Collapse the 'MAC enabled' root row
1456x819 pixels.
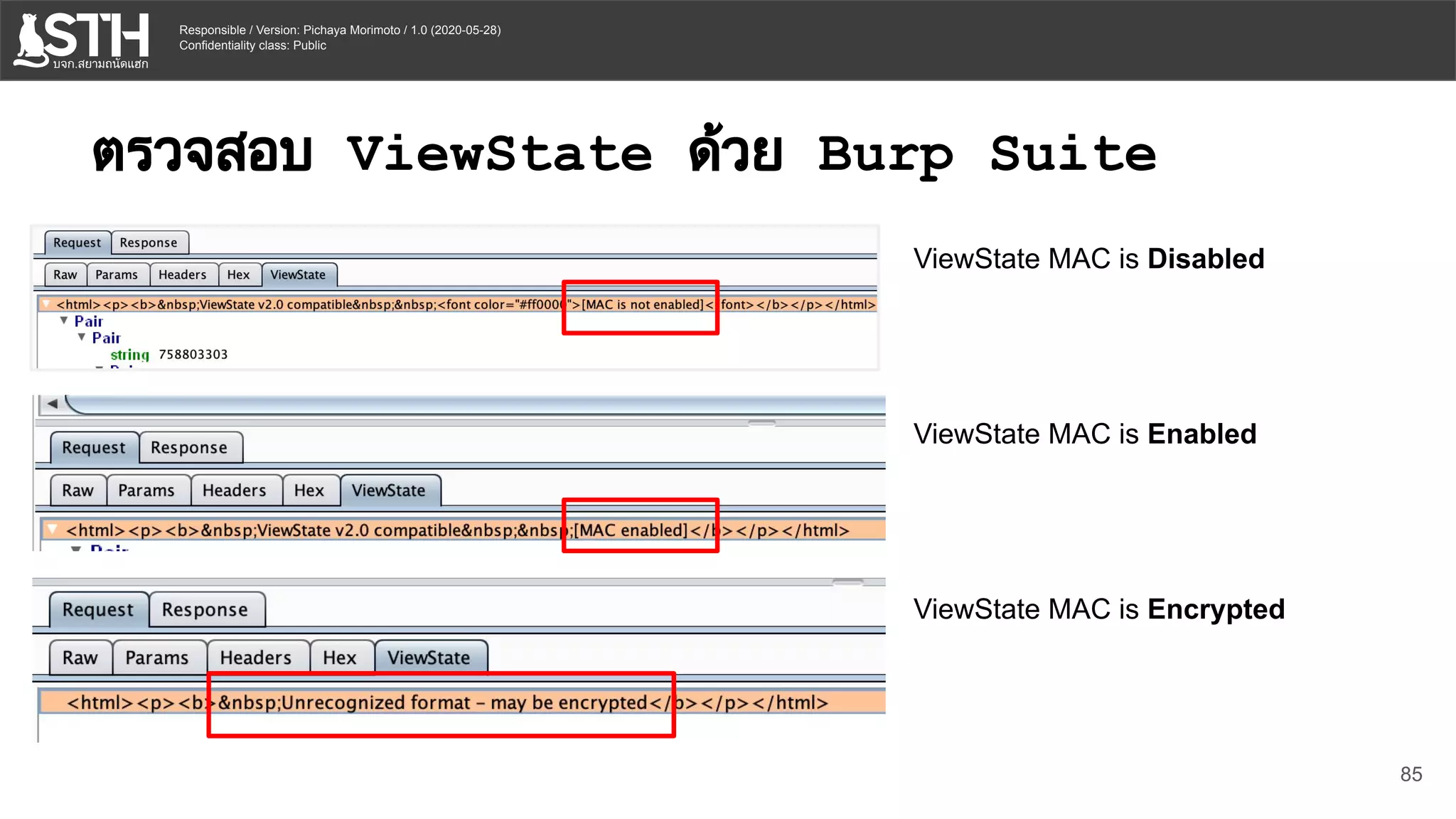pyautogui.click(x=53, y=530)
